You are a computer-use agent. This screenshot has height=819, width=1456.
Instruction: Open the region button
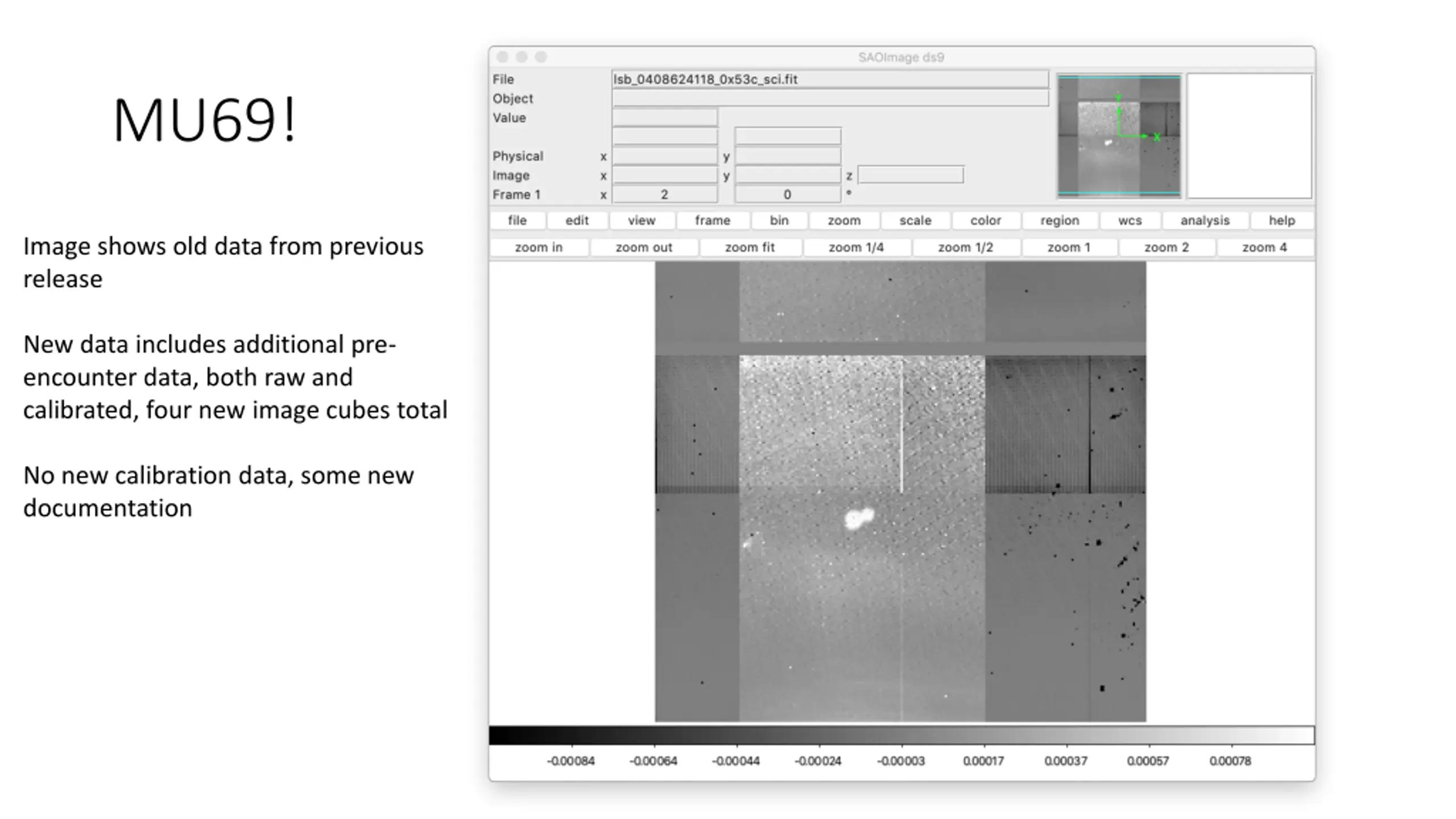point(1060,220)
